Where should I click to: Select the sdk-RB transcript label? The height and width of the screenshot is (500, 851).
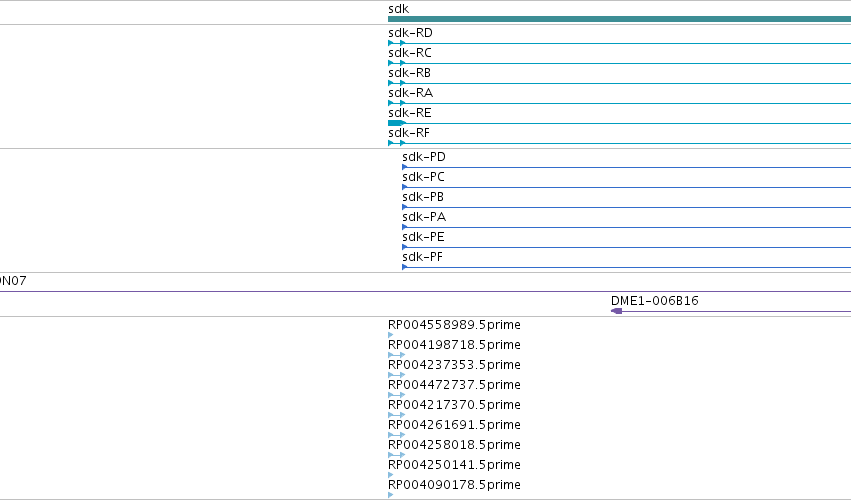(x=409, y=73)
